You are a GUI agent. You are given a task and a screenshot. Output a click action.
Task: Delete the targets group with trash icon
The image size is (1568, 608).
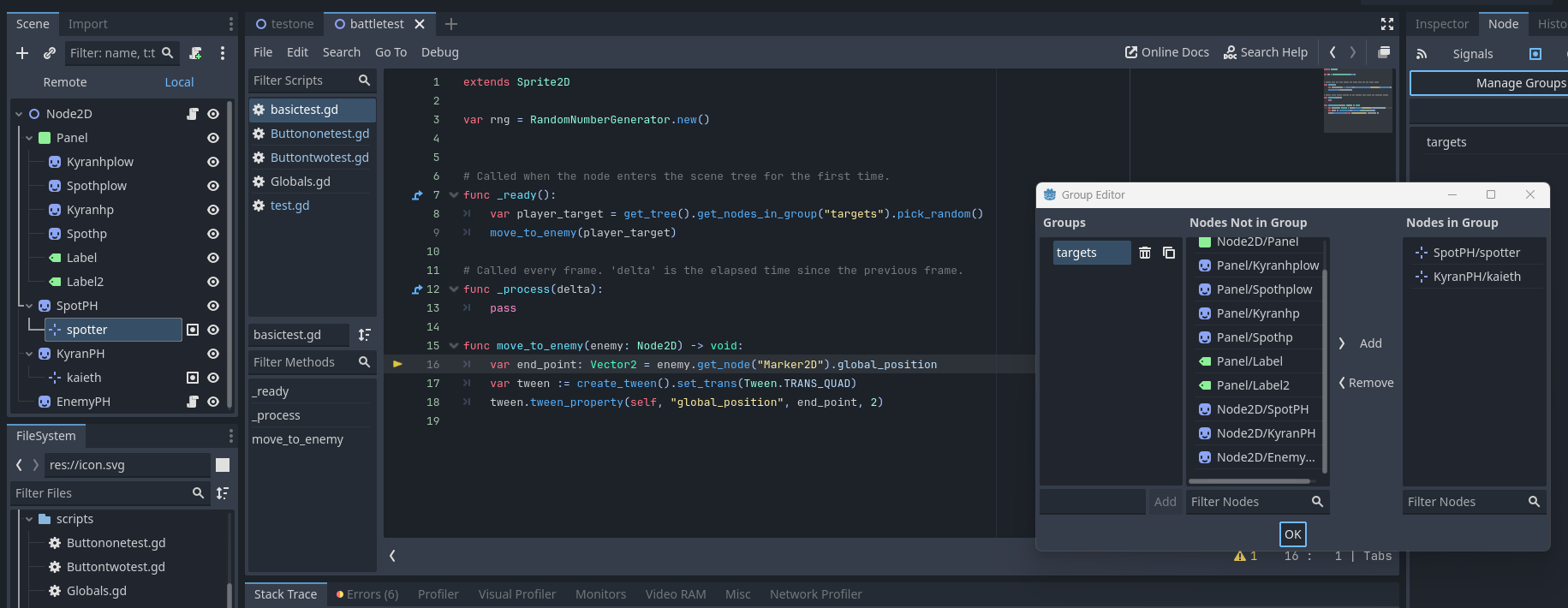pyautogui.click(x=1145, y=253)
